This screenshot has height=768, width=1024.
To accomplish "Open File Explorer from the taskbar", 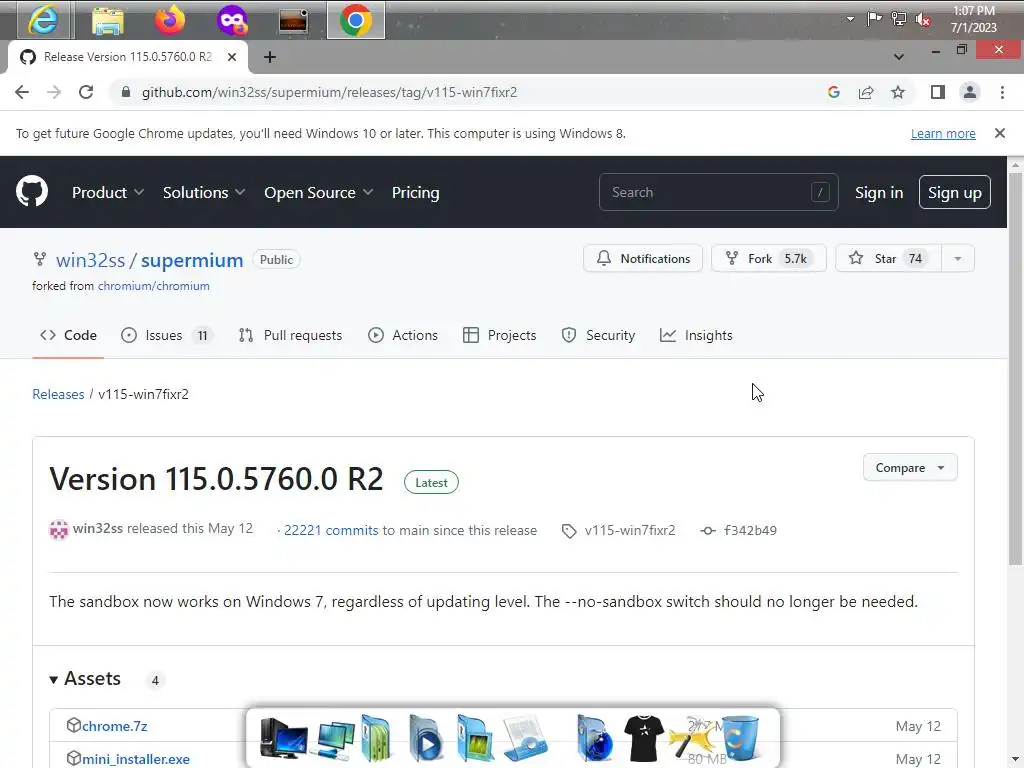I will [x=107, y=20].
